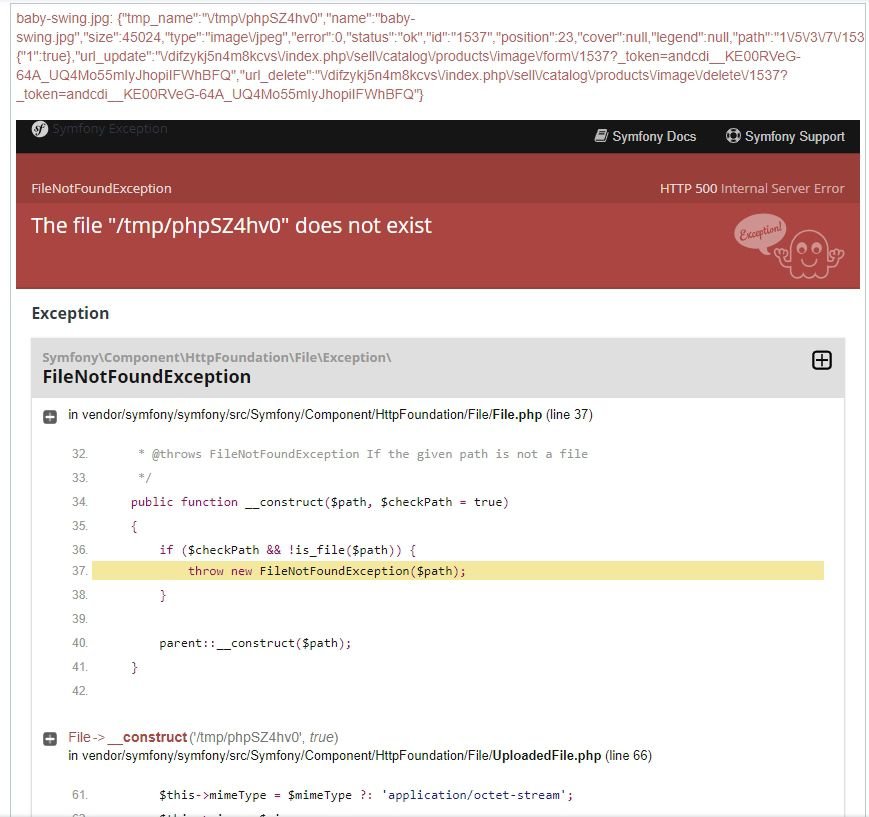Click the message 'The file "/tmp/phpSZ4hv0" does not exist'
Viewport: 869px width, 817px height.
tap(231, 226)
